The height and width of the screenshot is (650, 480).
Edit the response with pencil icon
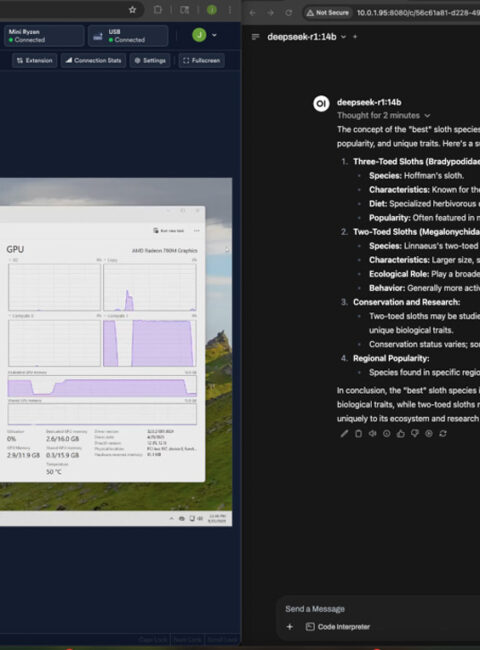344,434
